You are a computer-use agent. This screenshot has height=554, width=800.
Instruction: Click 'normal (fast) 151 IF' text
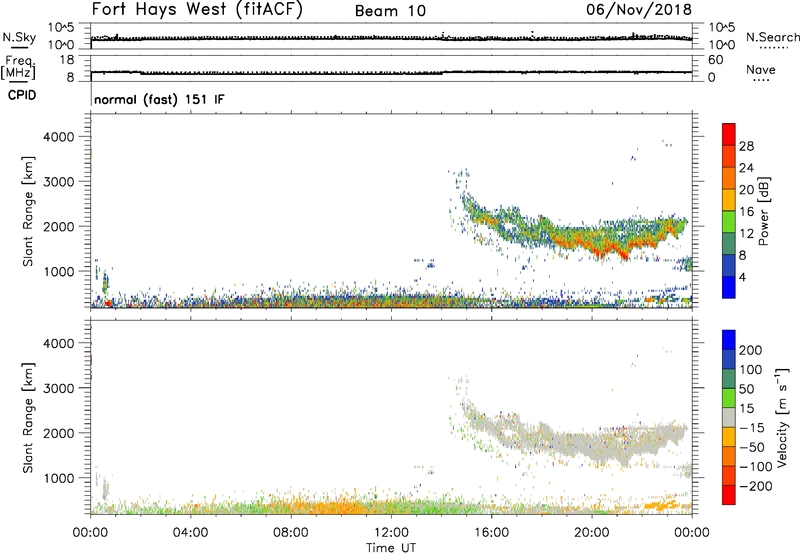click(159, 99)
